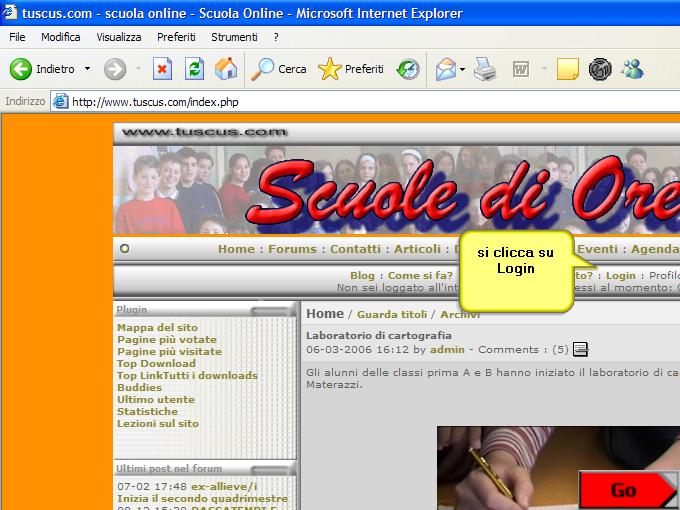Image resolution: width=680 pixels, height=510 pixels.
Task: Open Preferiti star toolbar button
Action: pyautogui.click(x=351, y=69)
